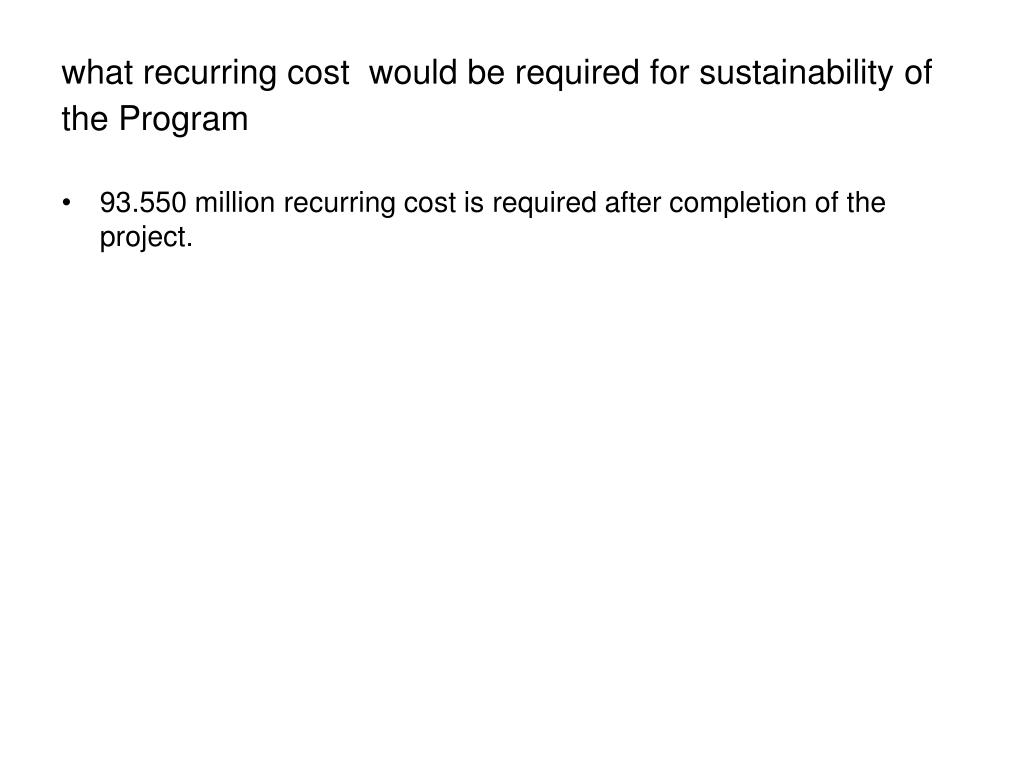
Task: Click the word 'be' in the title
Action: [x=486, y=72]
